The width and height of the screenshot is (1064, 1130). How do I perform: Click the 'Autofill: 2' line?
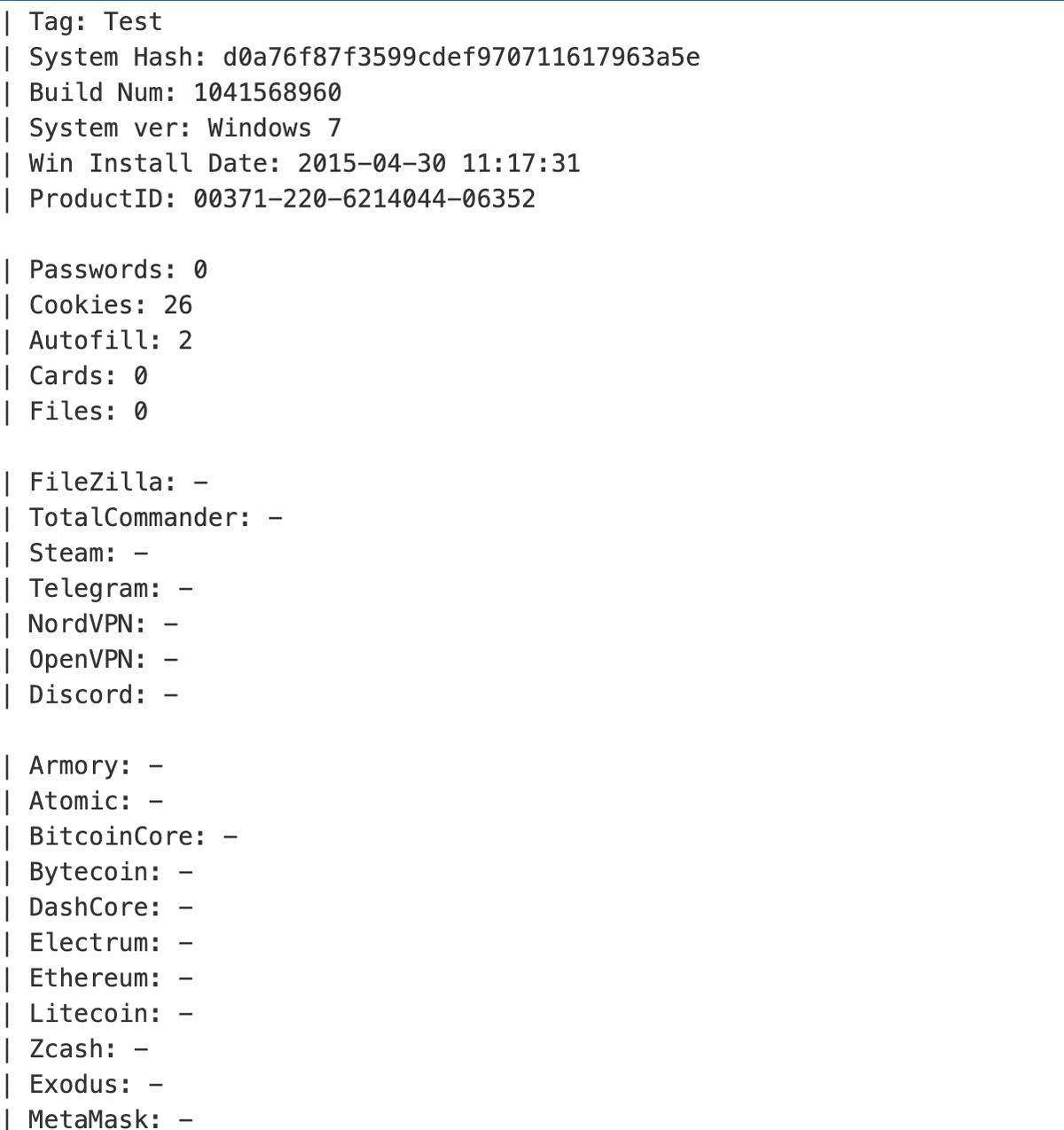tap(110, 341)
